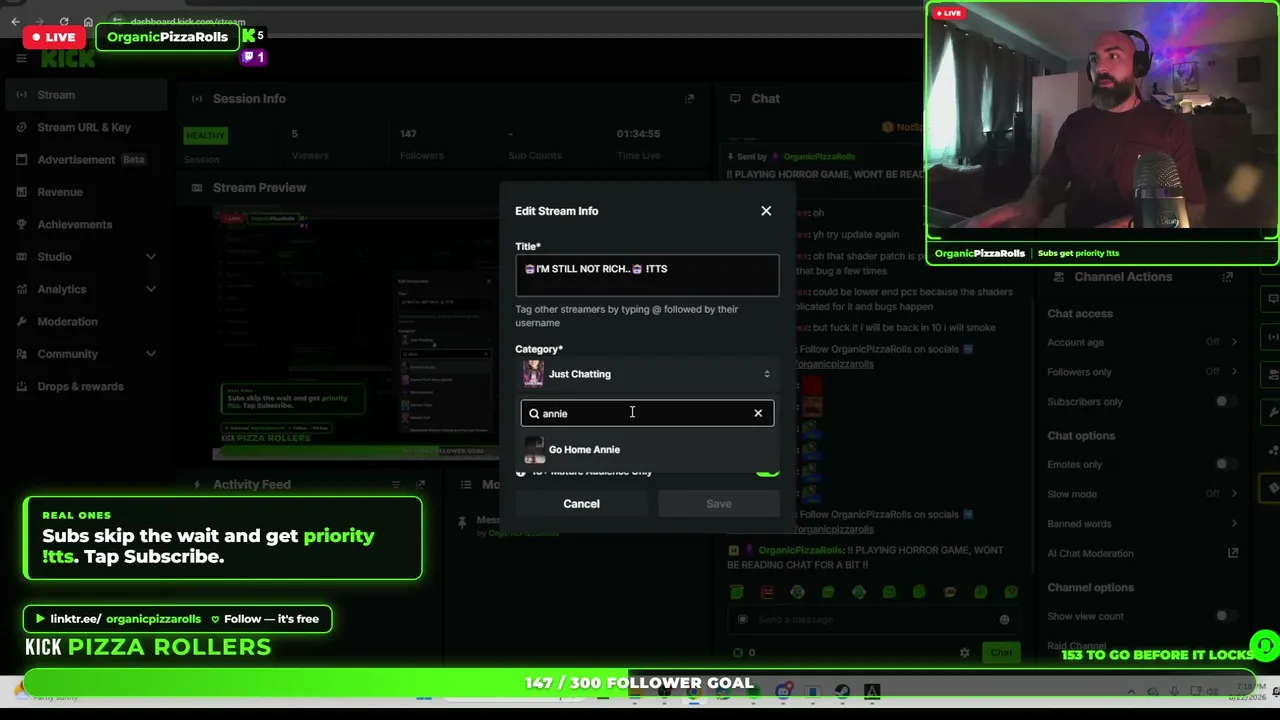Toggle the Subscribers only switch
1280x720 pixels.
click(x=1227, y=402)
